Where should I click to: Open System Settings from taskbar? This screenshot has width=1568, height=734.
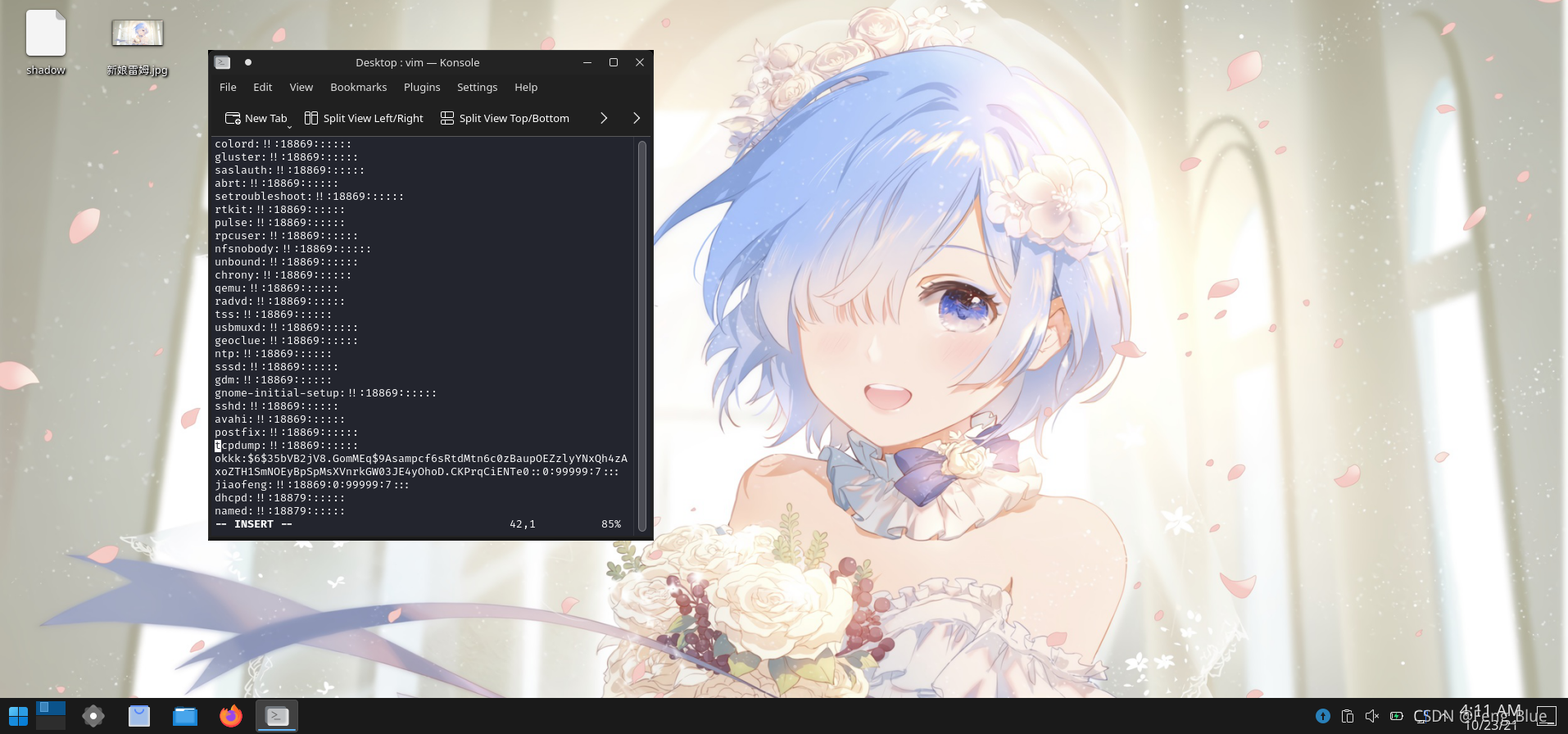93,716
